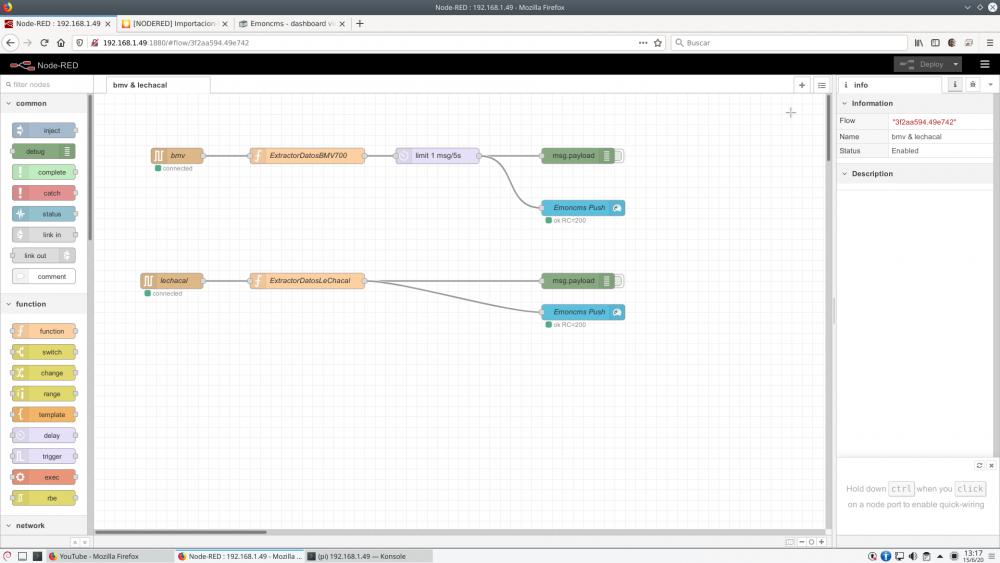Select the bmv serial node
Image resolution: width=1000 pixels, height=563 pixels.
[x=177, y=156]
